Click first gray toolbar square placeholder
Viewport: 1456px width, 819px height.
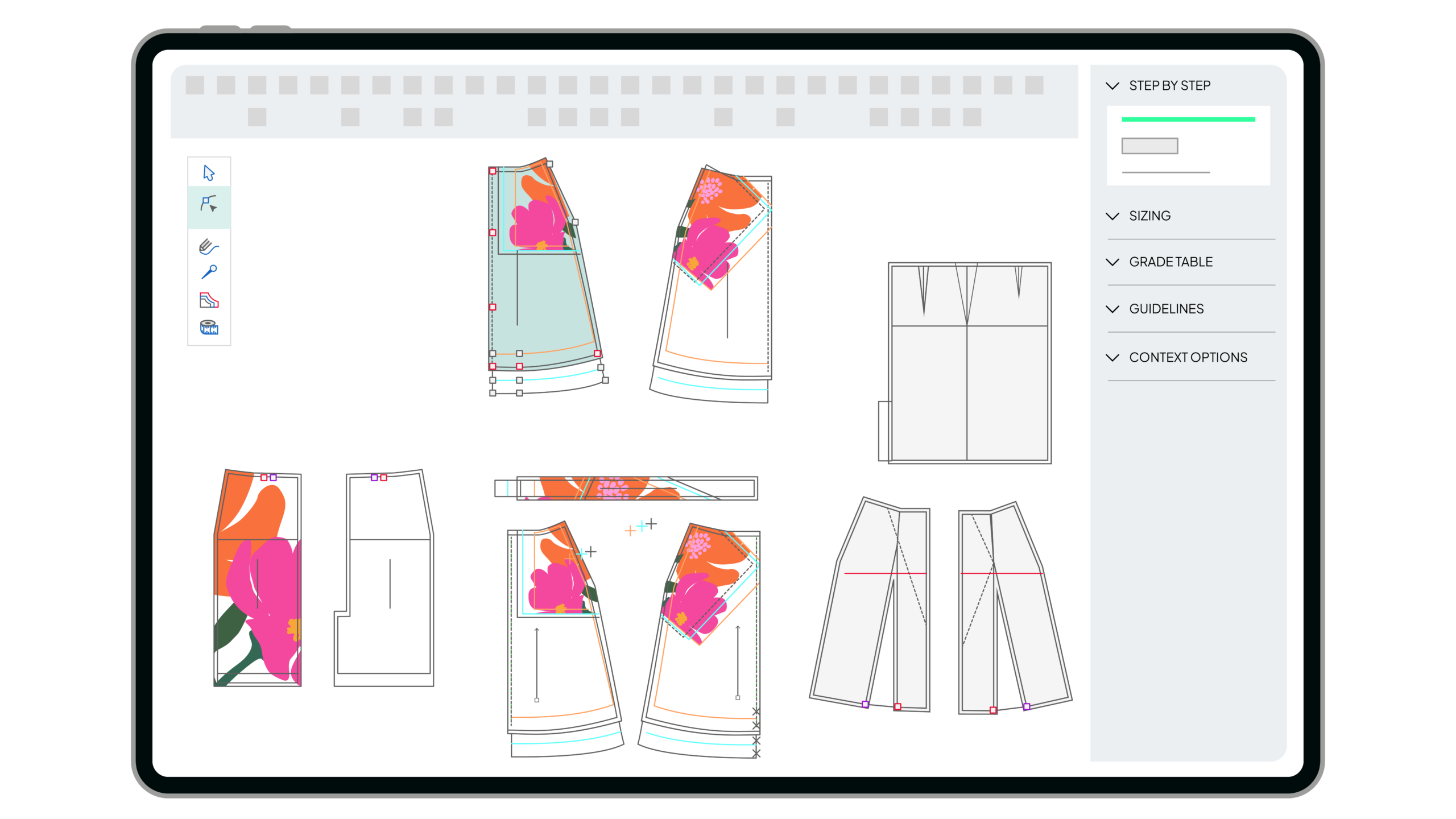click(x=195, y=85)
